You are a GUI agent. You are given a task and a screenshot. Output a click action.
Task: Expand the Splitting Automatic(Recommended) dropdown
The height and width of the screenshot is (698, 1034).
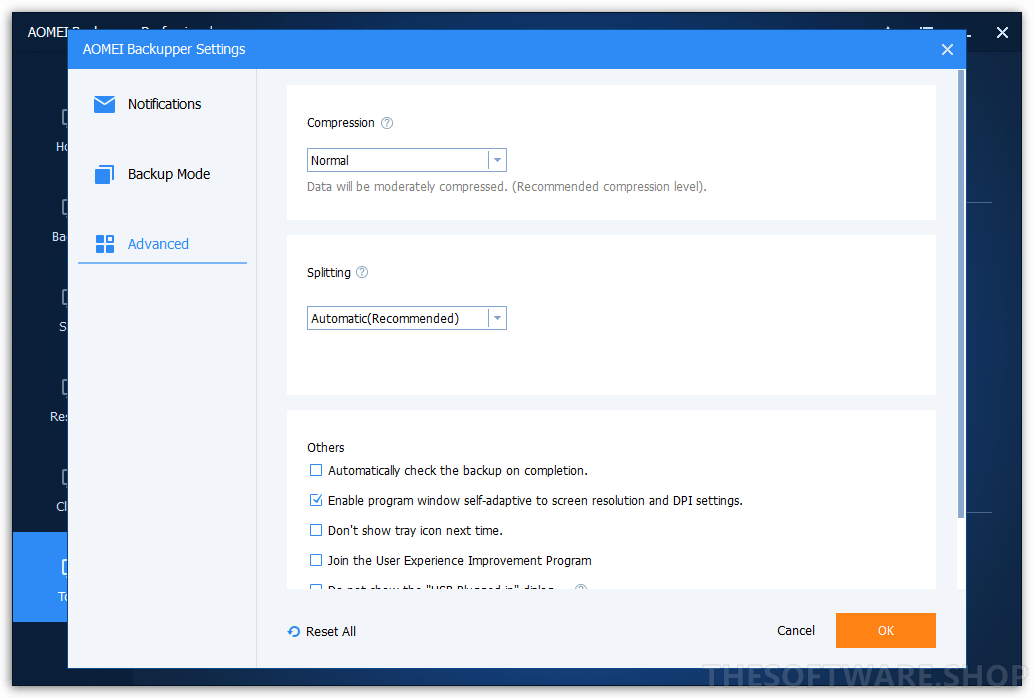coord(406,318)
